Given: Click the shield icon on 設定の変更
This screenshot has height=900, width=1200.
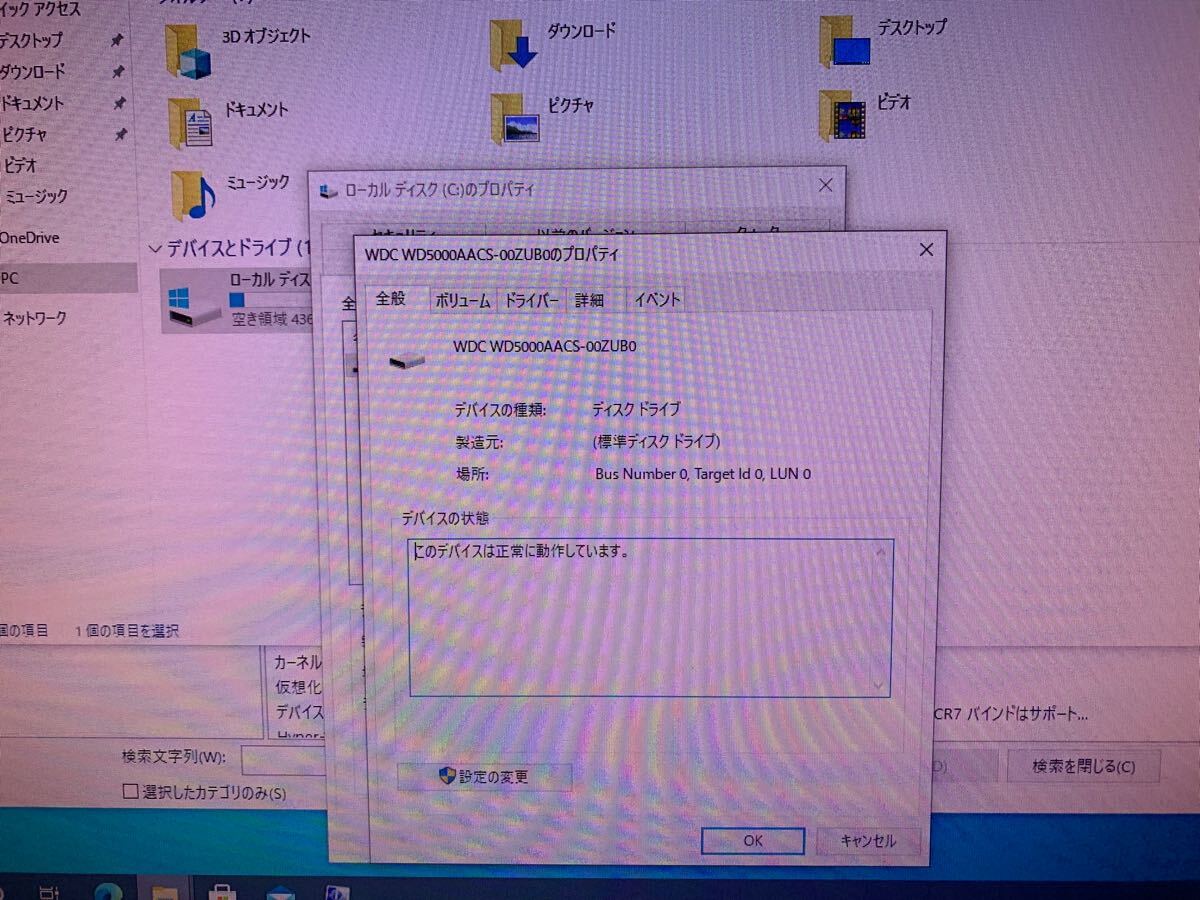Looking at the screenshot, I should click(x=447, y=775).
